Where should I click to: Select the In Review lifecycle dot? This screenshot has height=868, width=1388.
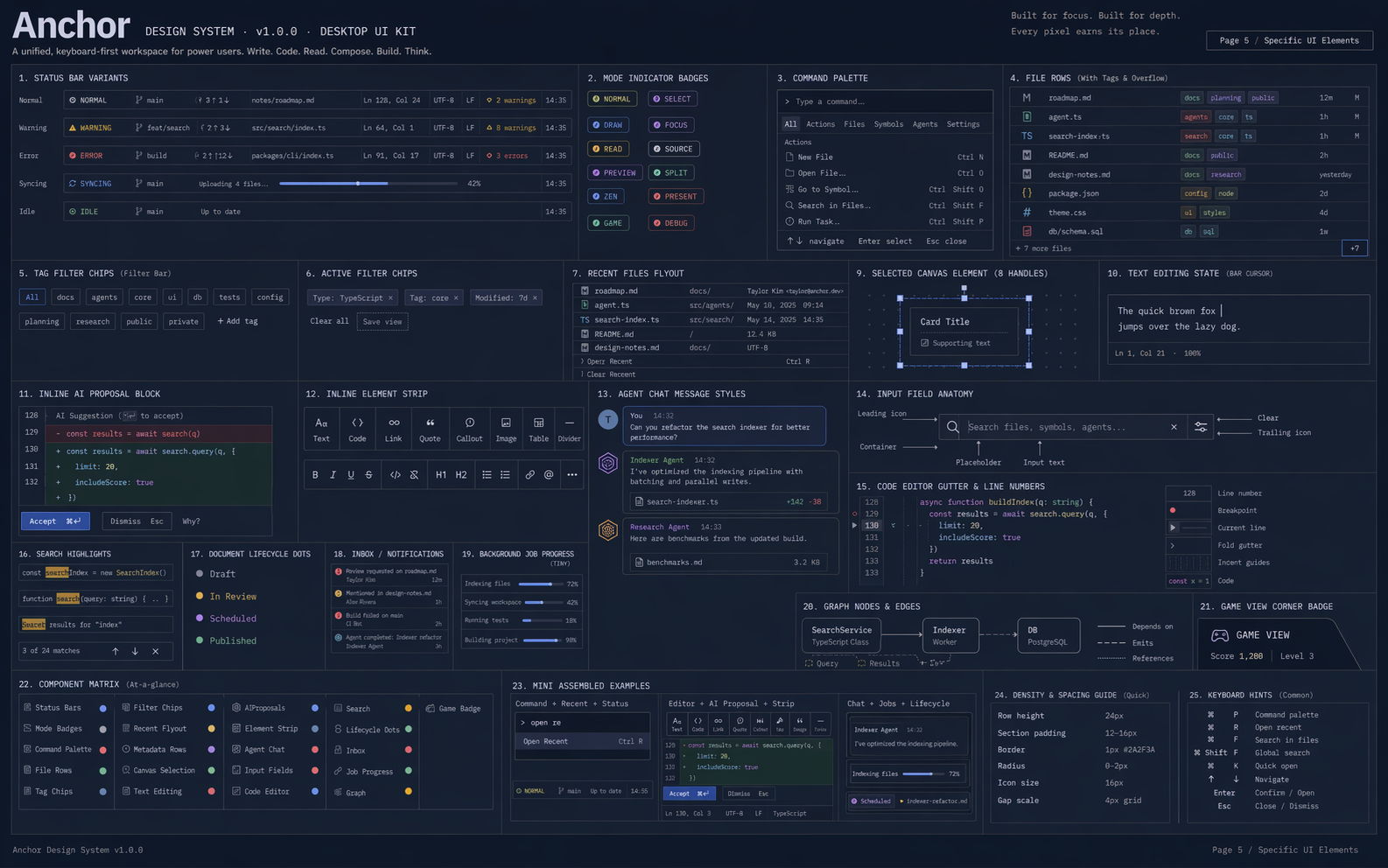(200, 596)
